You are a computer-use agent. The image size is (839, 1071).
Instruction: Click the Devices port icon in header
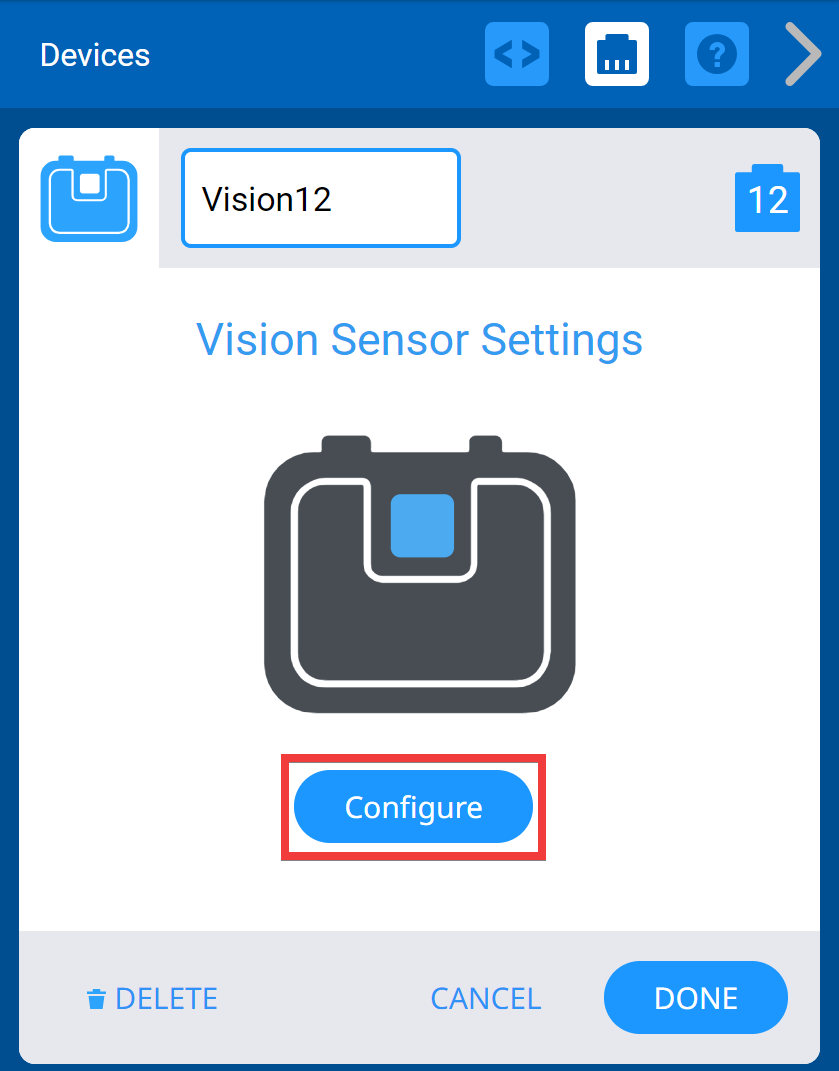click(x=617, y=54)
